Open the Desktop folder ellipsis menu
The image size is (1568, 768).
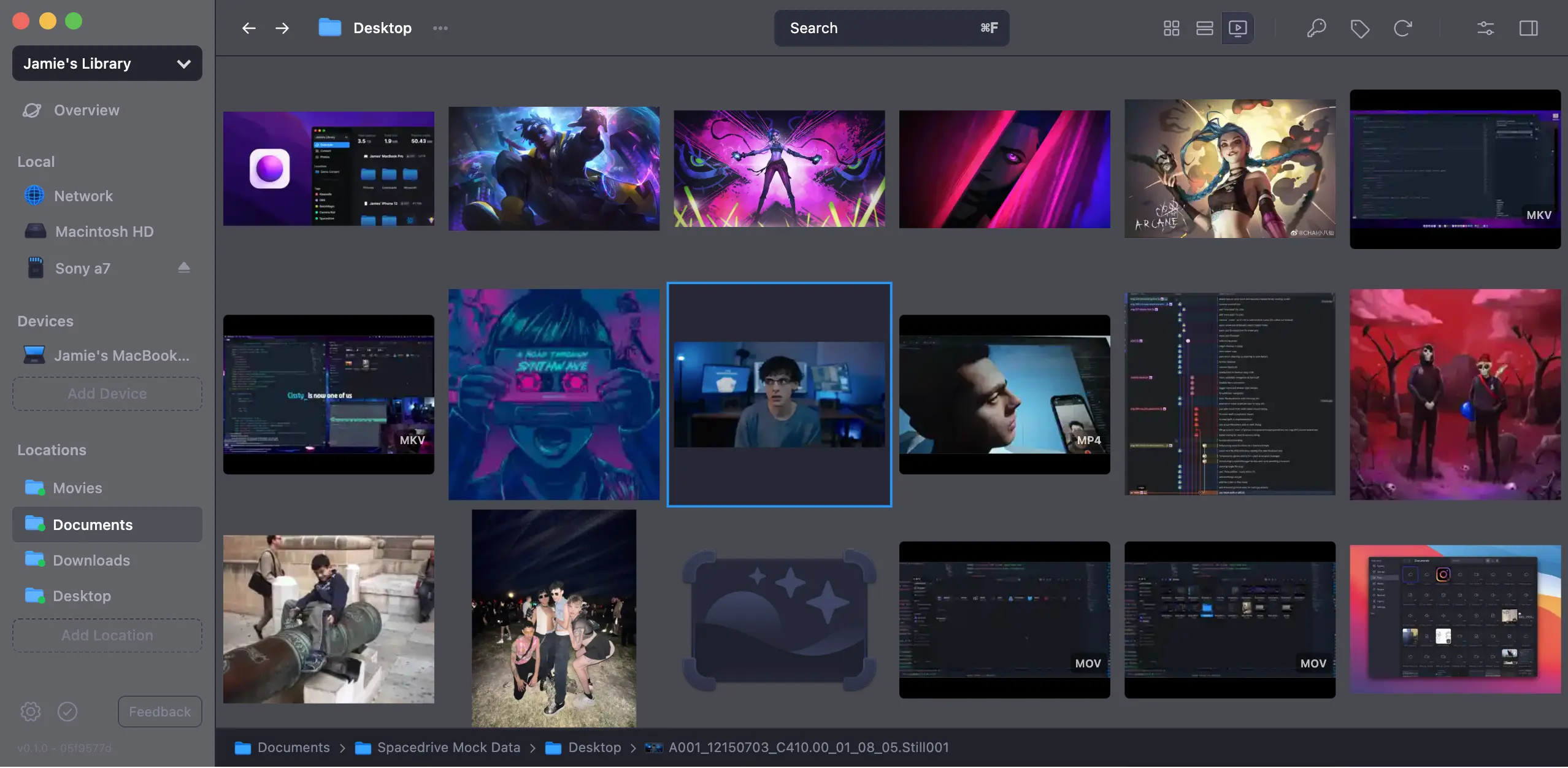pos(440,28)
